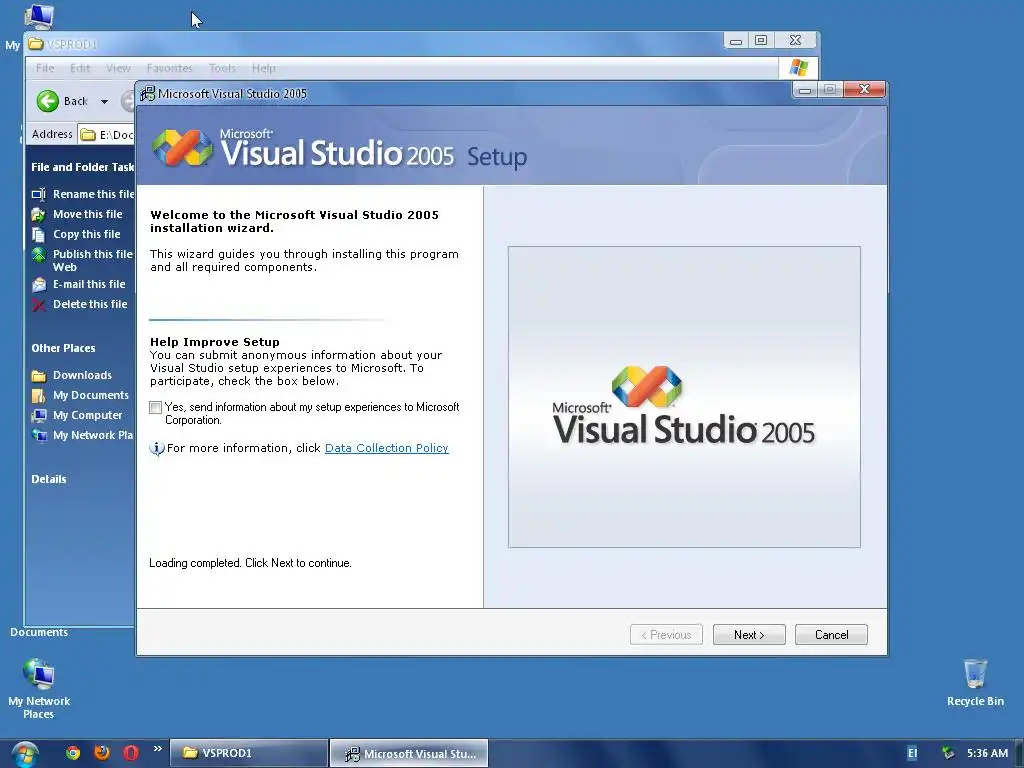Minimize the Visual Studio 2005 setup window
The image size is (1024, 768).
coord(805,90)
